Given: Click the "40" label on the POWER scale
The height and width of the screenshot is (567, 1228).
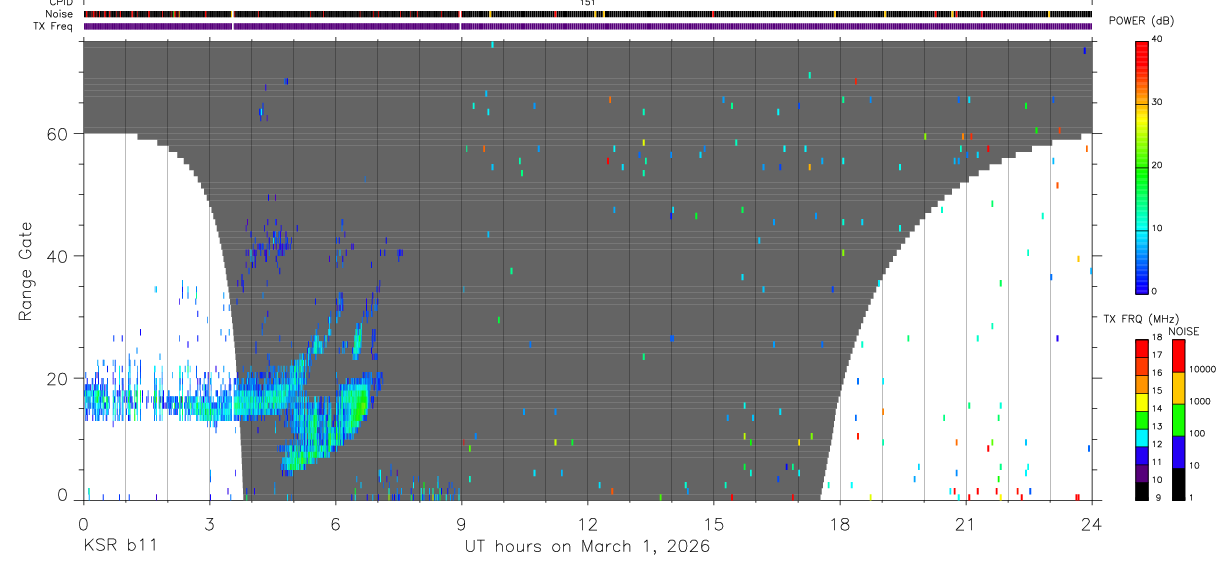Looking at the screenshot, I should pos(1157,39).
